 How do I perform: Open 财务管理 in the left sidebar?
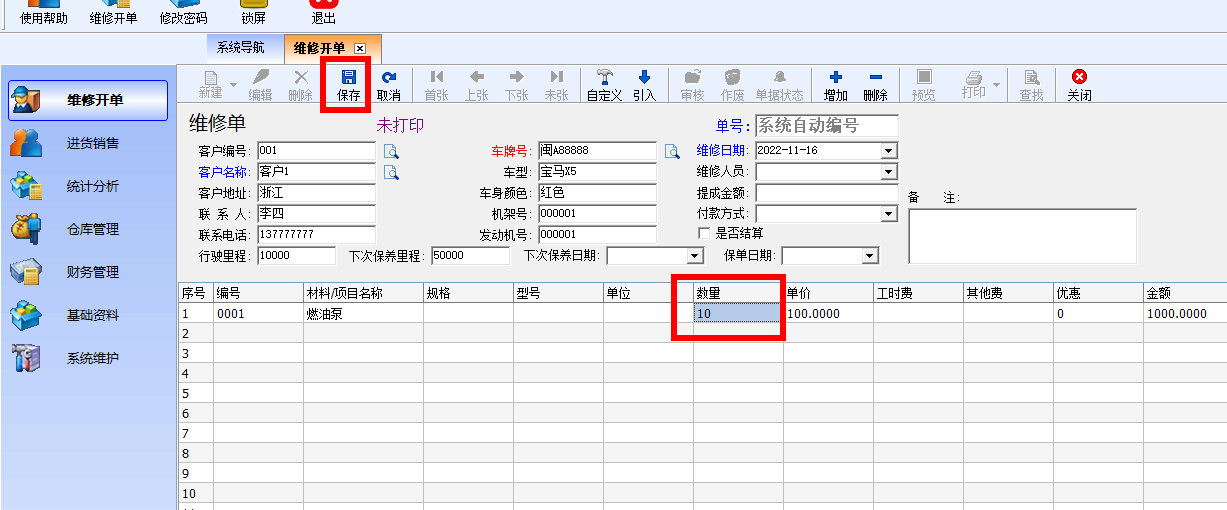(88, 272)
